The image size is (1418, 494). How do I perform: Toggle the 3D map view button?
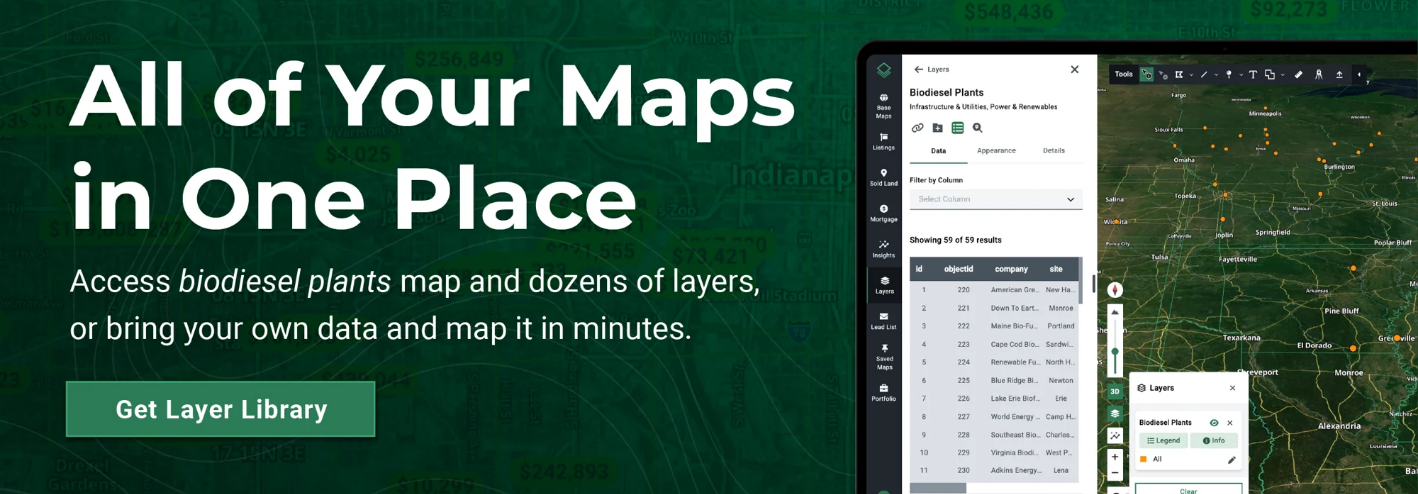pos(1115,391)
